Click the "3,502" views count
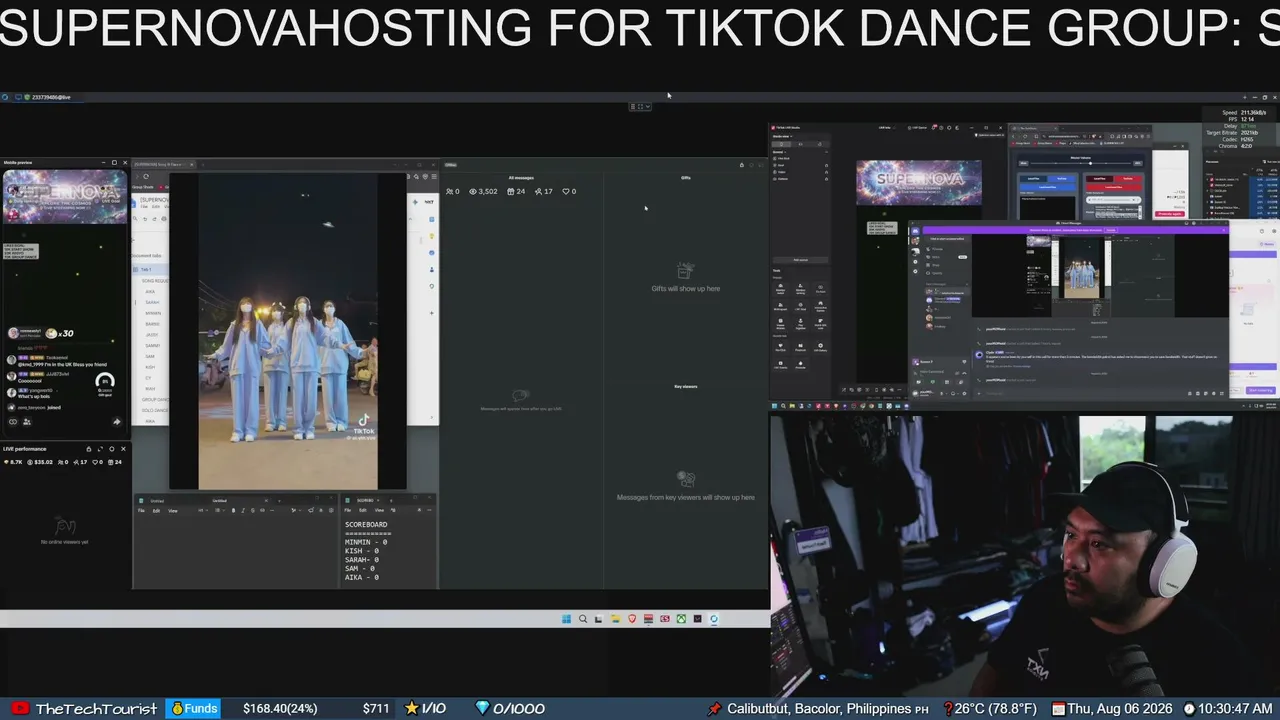 (x=488, y=191)
